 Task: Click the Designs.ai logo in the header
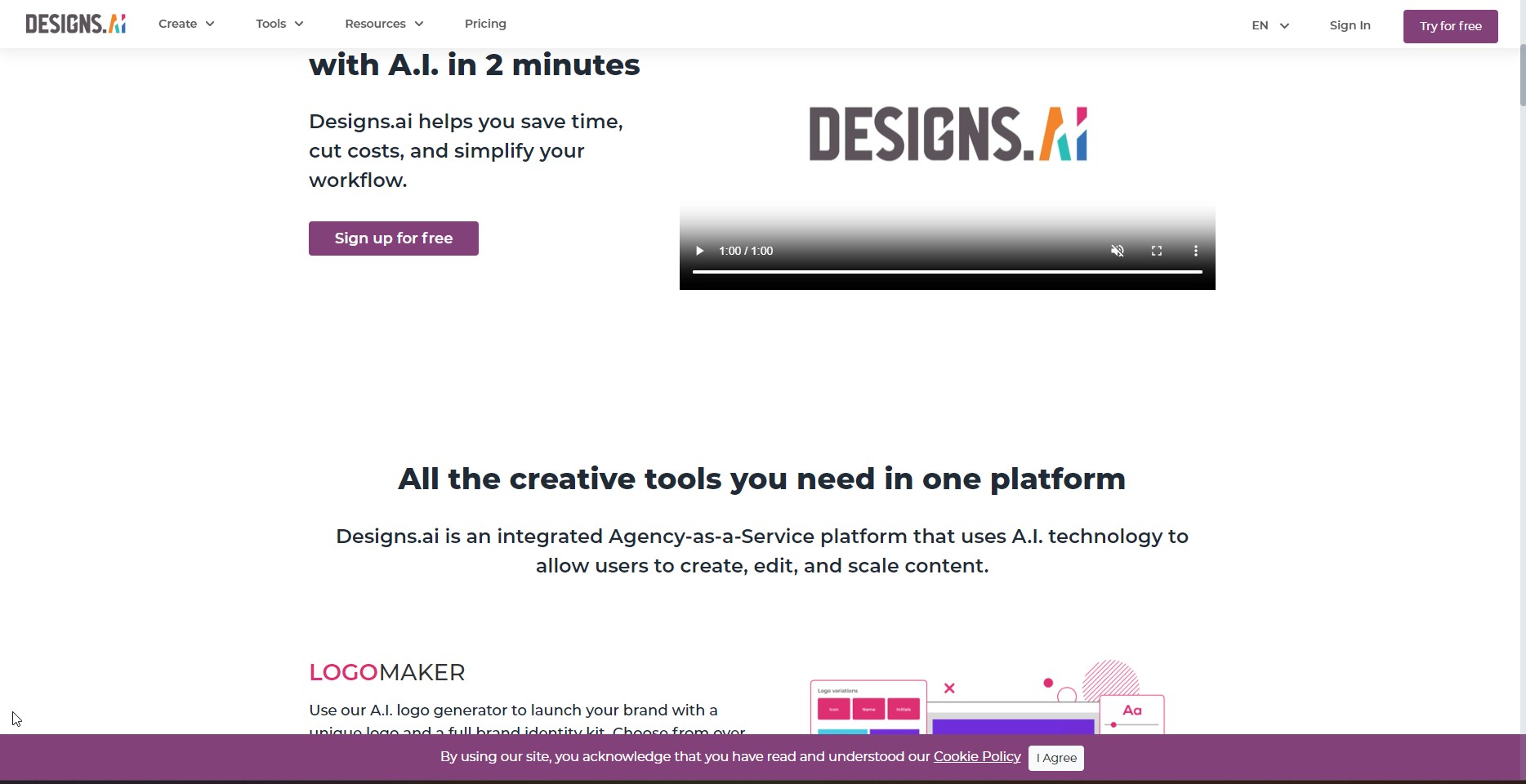(75, 24)
